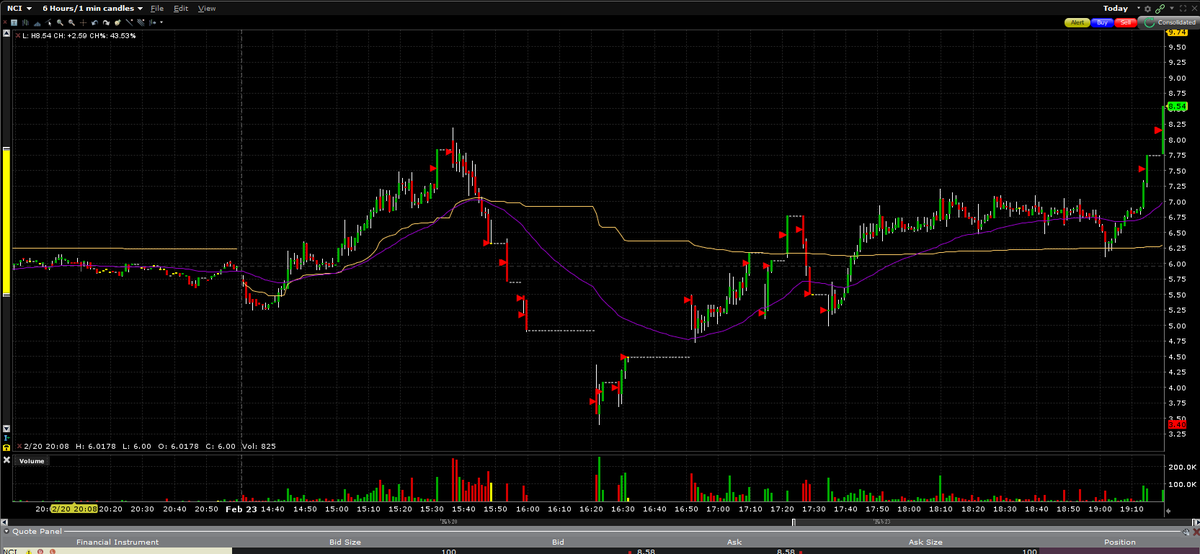Click the yellow vertical range bar on left

point(6,221)
